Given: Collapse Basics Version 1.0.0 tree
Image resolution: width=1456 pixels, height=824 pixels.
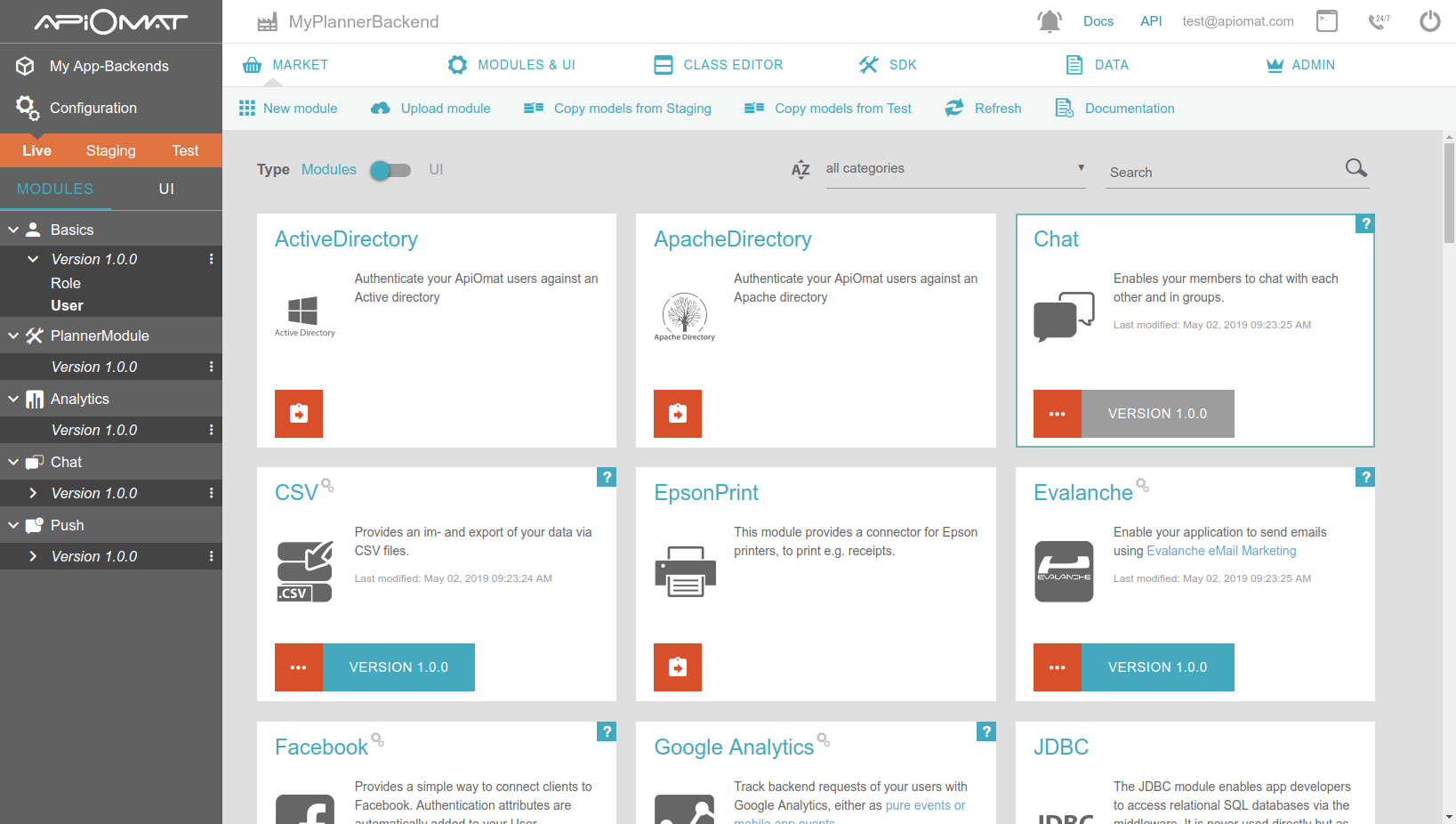Looking at the screenshot, I should (33, 259).
